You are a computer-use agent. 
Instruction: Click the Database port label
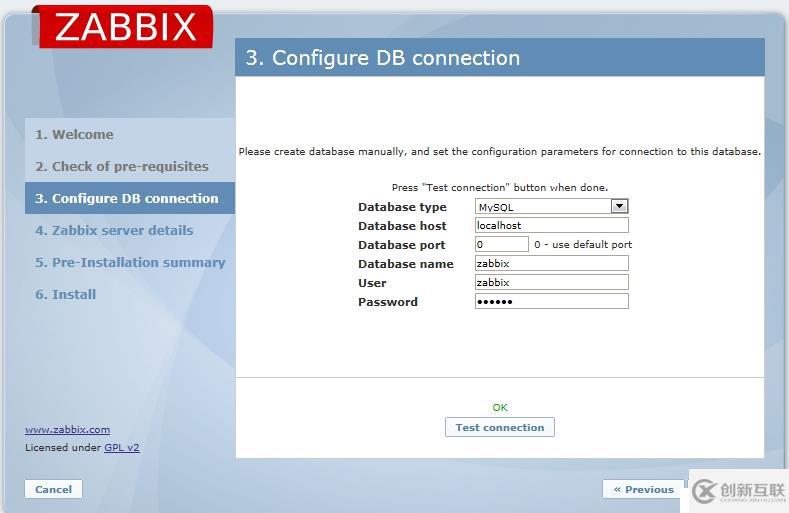pos(402,245)
